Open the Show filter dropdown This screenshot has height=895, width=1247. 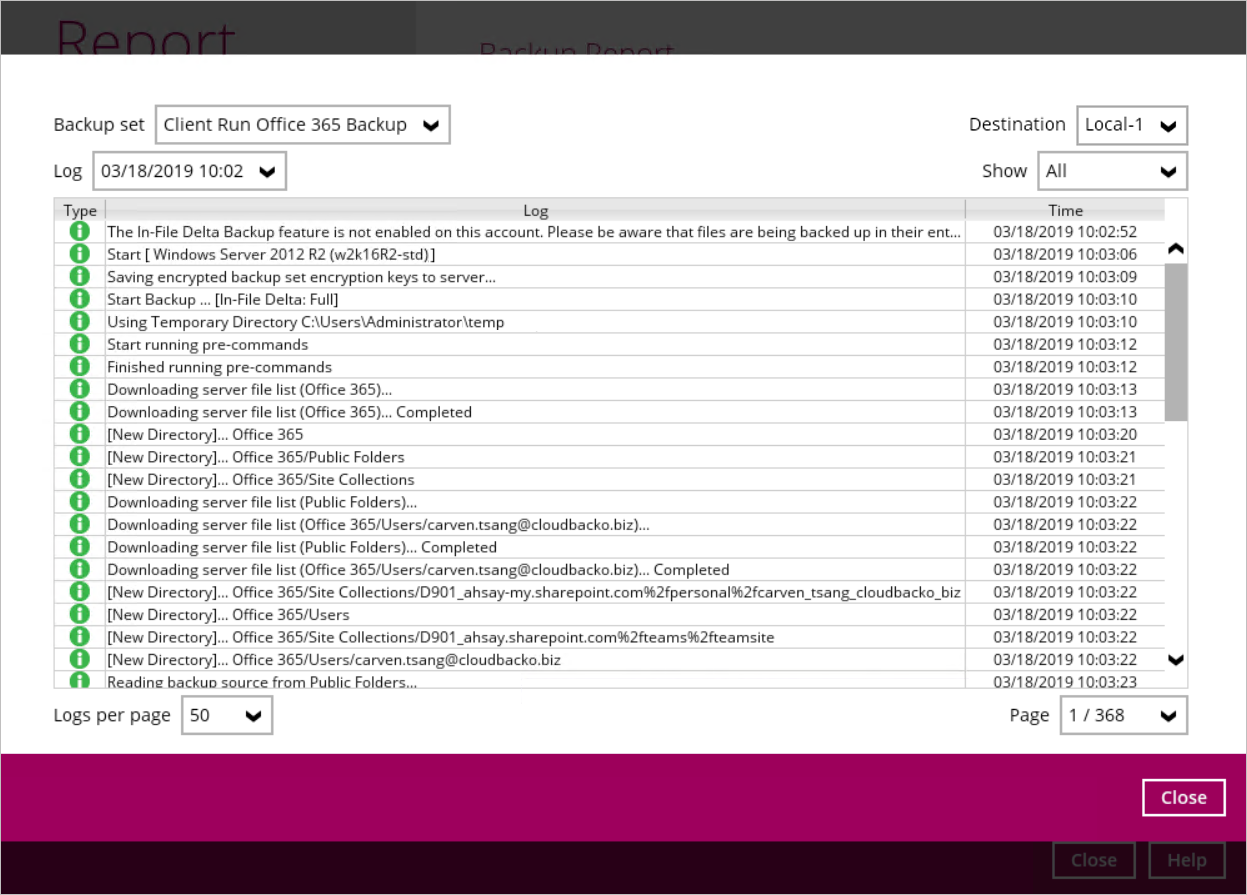click(x=1112, y=171)
